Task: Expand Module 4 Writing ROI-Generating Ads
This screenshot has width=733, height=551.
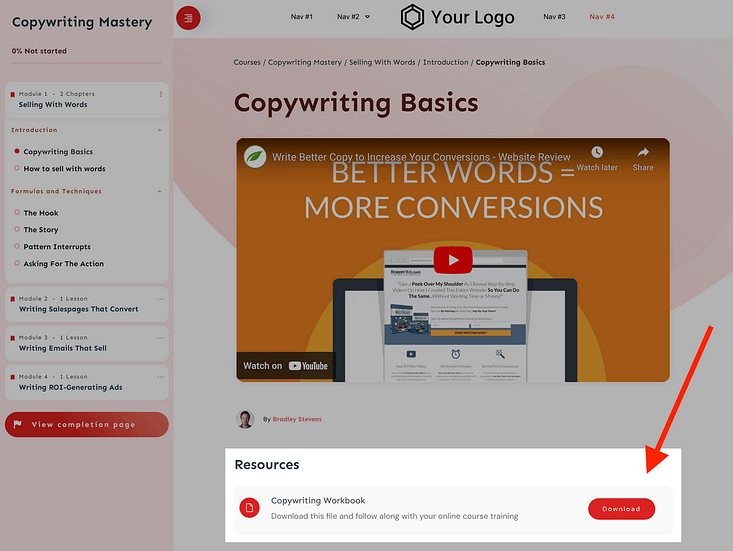Action: point(86,382)
